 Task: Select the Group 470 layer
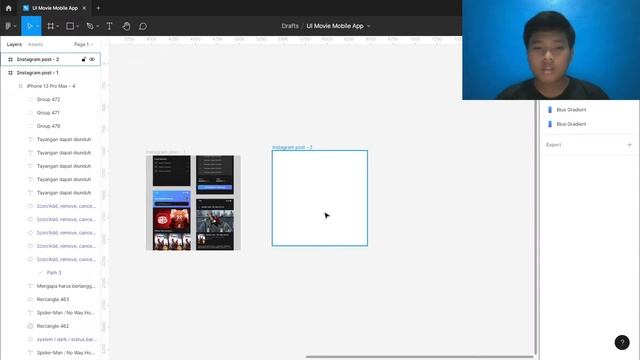[x=50, y=126]
